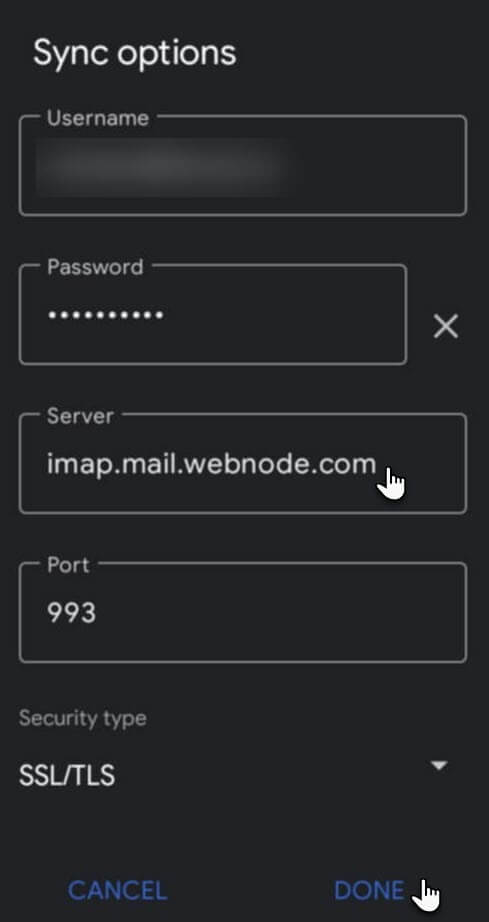Dismiss the dialog with CANCEL
489x922 pixels.
(118, 890)
